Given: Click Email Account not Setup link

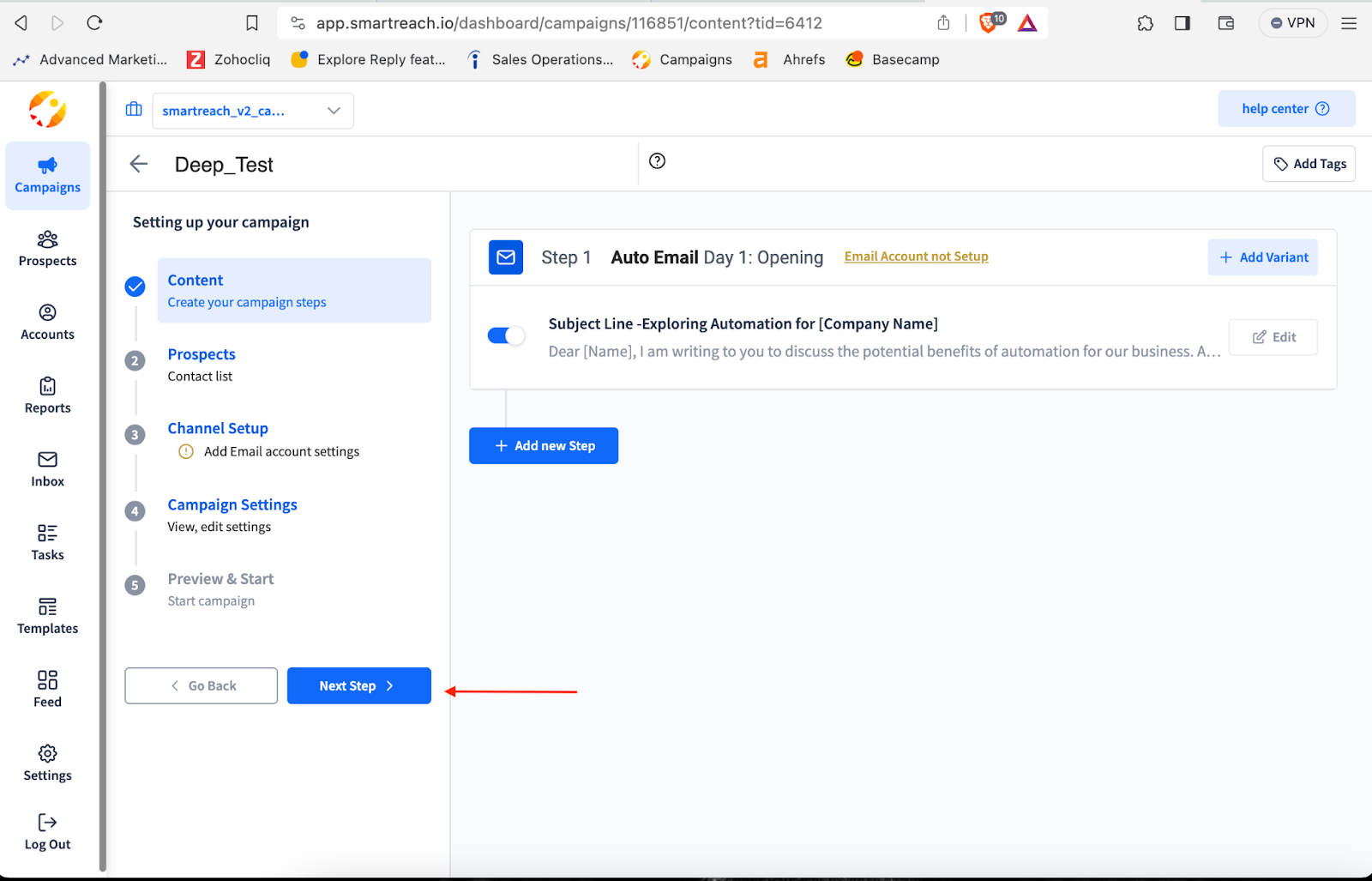Looking at the screenshot, I should (917, 256).
